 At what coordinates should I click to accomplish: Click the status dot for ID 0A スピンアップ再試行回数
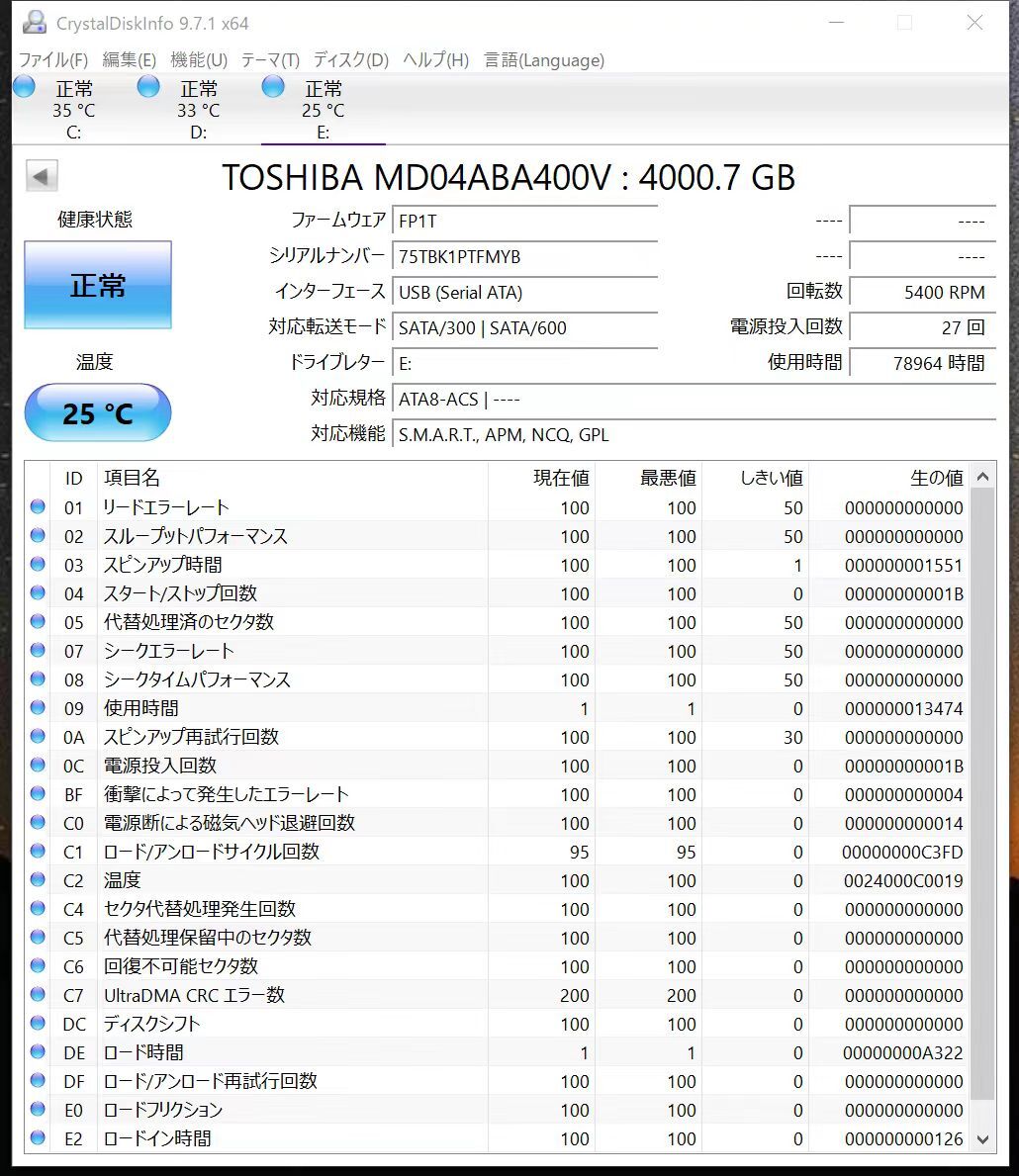pos(38,736)
